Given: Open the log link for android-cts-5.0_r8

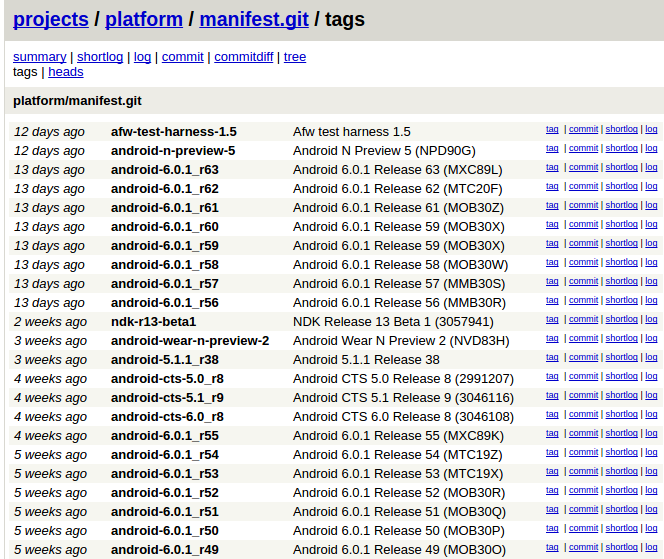Looking at the screenshot, I should (x=651, y=376).
